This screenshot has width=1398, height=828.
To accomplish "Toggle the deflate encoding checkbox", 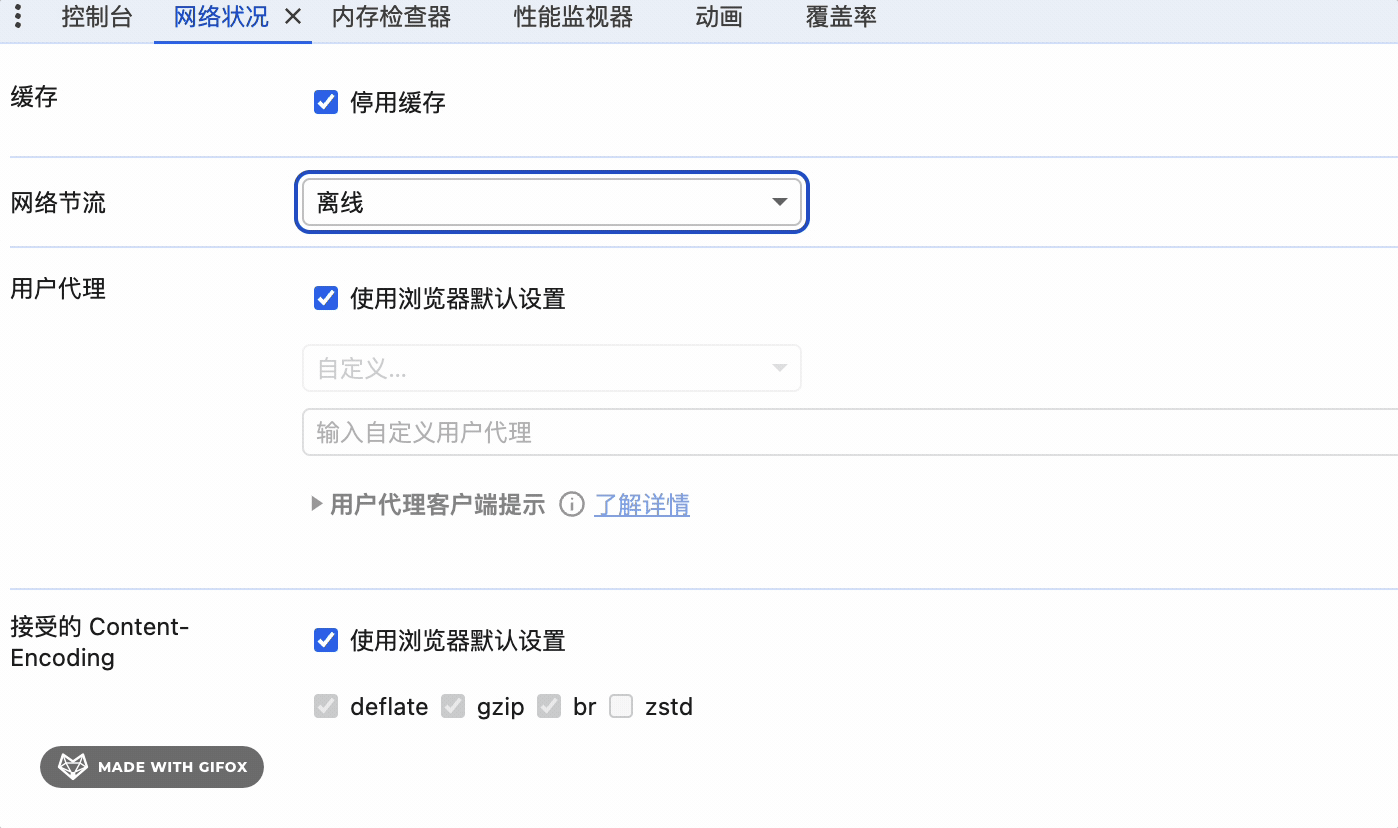I will point(326,707).
